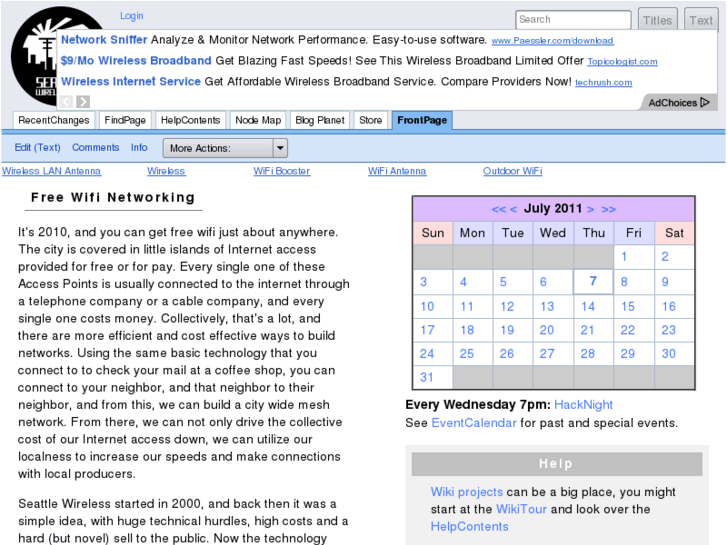Jump calendar to next year
727x545 pixels.
609,209
